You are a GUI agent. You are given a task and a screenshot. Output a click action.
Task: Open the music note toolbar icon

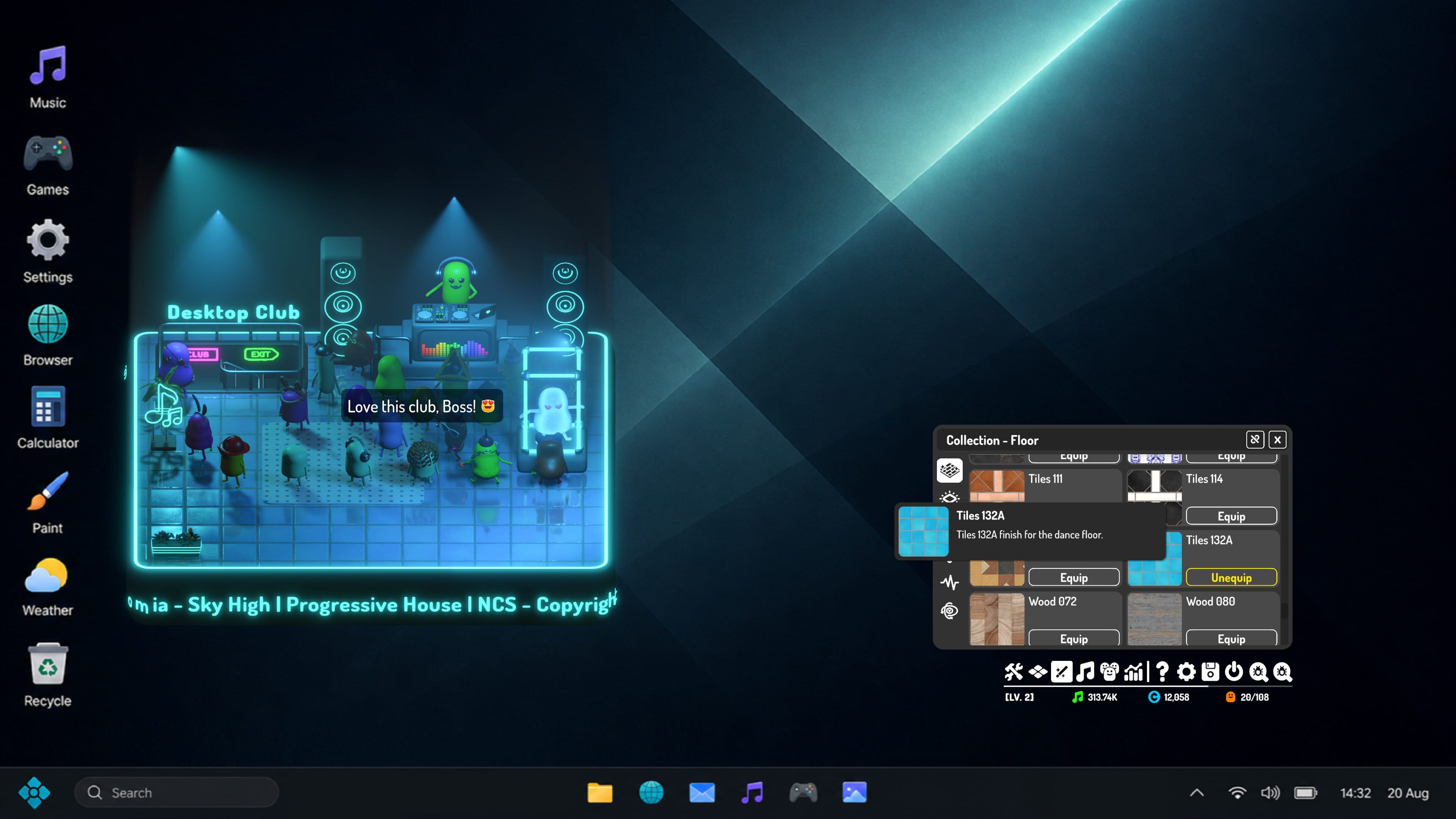pos(1085,672)
